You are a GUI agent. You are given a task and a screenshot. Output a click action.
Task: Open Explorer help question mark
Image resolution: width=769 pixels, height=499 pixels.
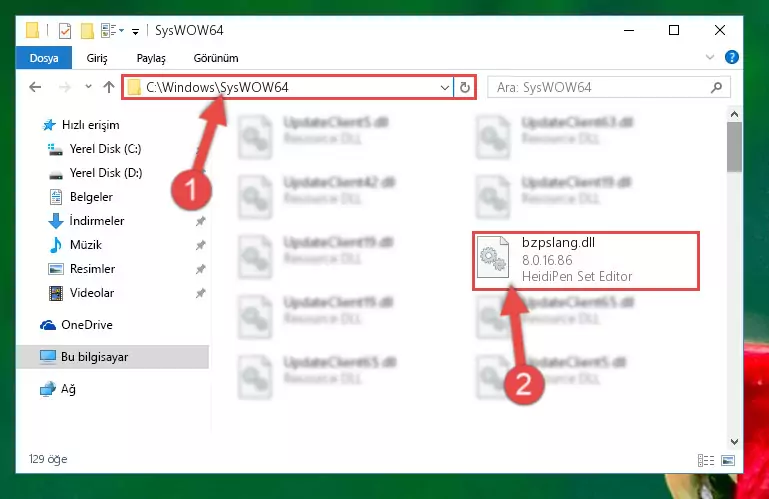coord(731,57)
